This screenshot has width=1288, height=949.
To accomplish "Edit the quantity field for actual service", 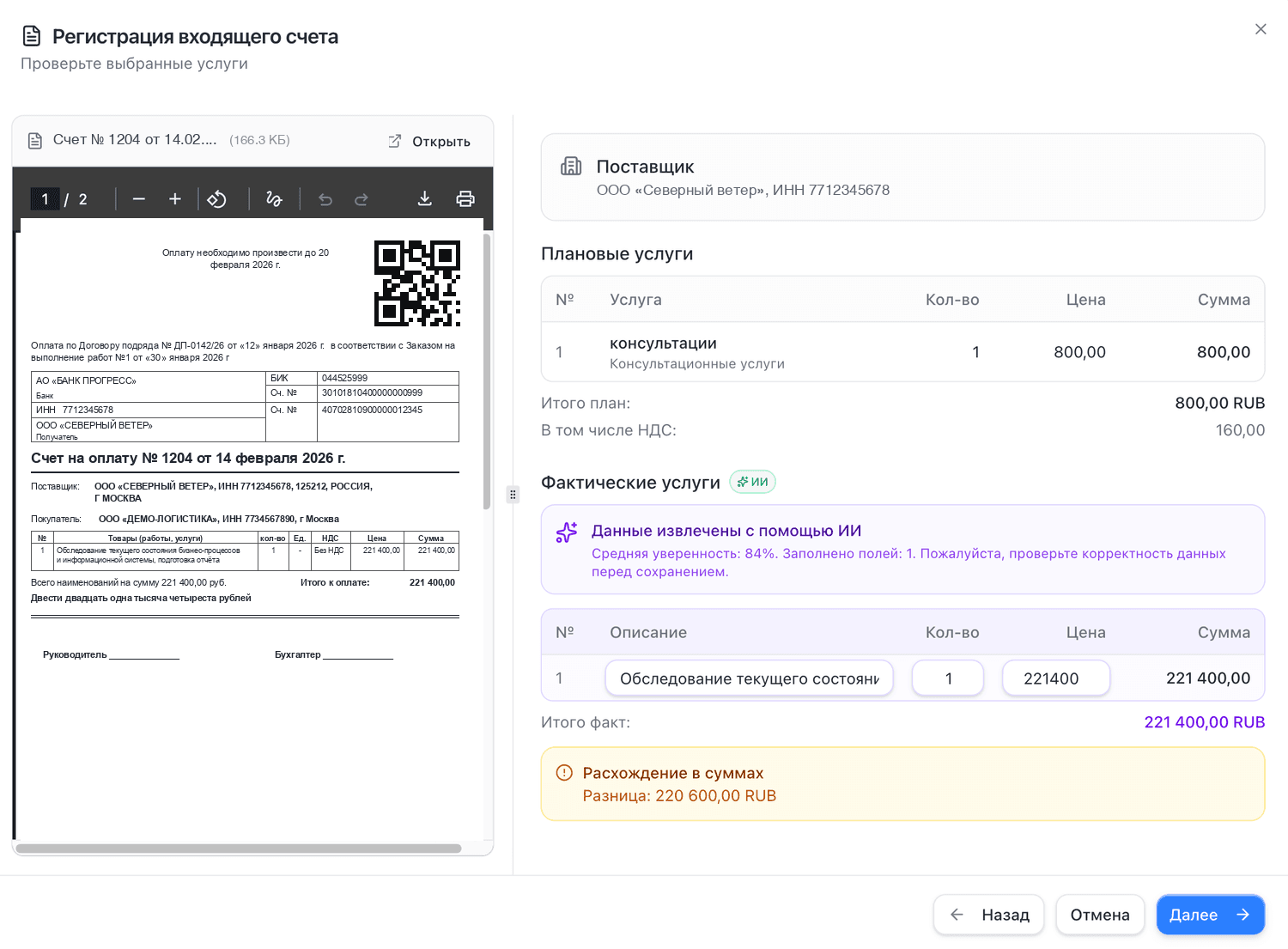I will coord(948,678).
